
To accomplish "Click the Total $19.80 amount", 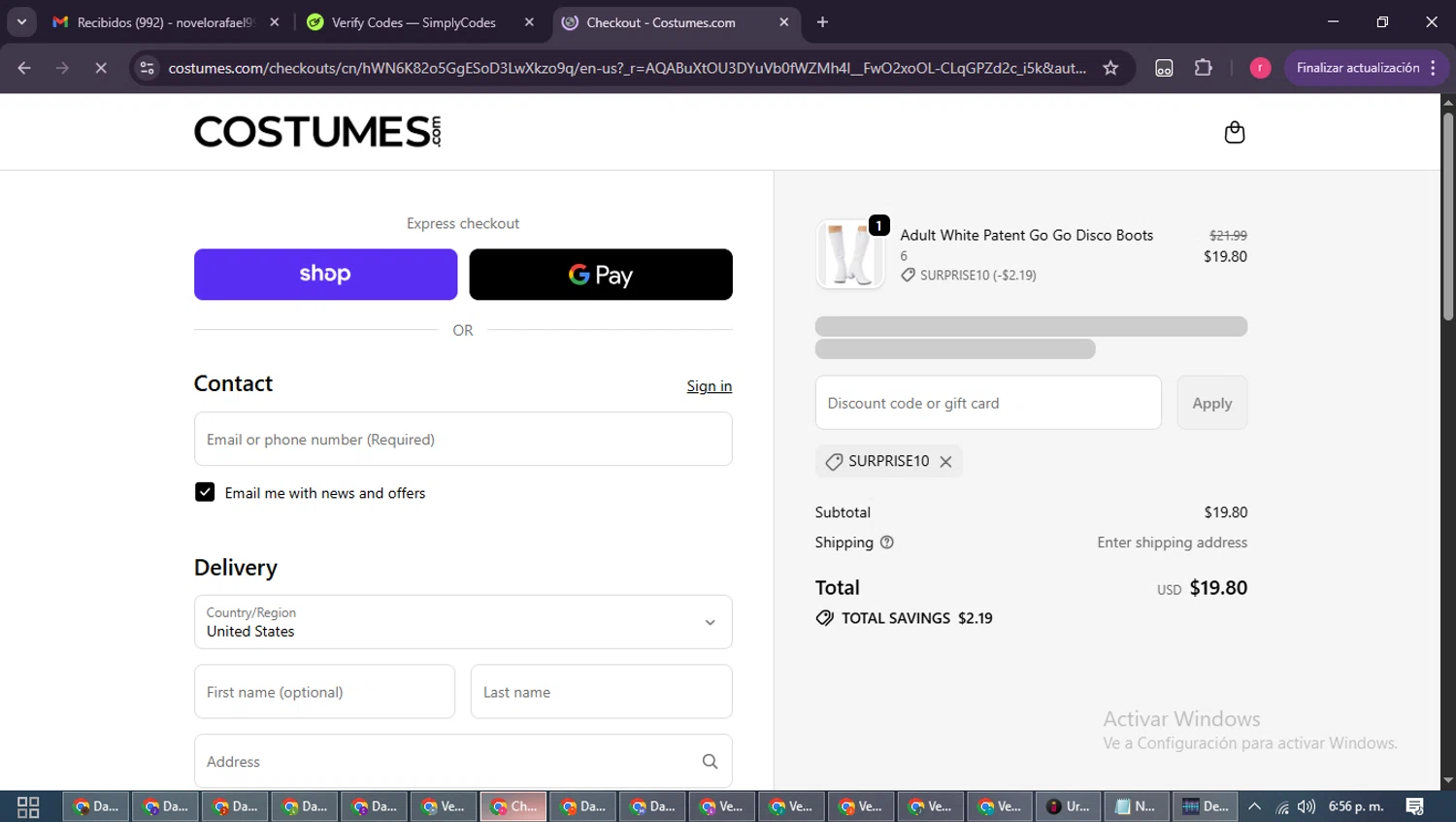I will click(x=1218, y=588).
